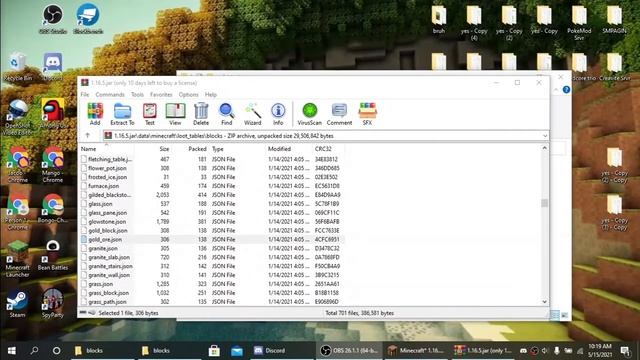Viewport: 640px width, 360px height.
Task: Select grass_path.json file row
Action: pyautogui.click(x=211, y=302)
